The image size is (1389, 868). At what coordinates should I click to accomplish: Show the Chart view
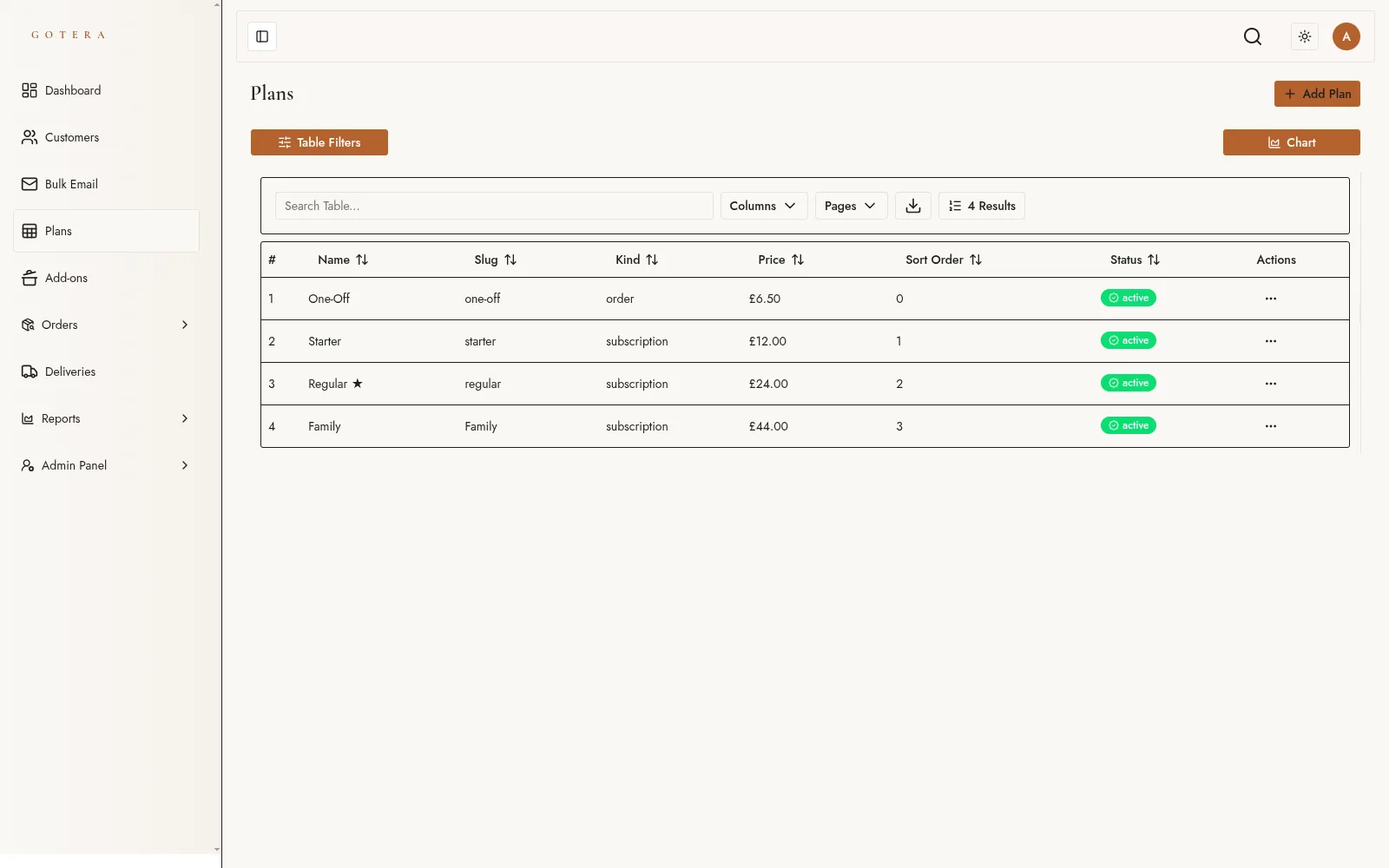(x=1292, y=142)
